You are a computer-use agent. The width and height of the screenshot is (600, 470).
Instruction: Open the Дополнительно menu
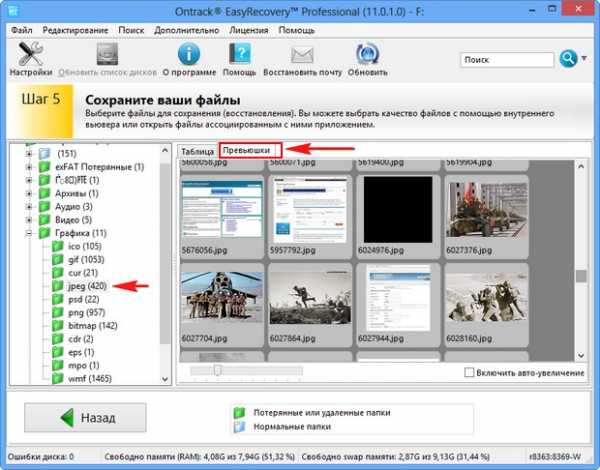[x=186, y=30]
